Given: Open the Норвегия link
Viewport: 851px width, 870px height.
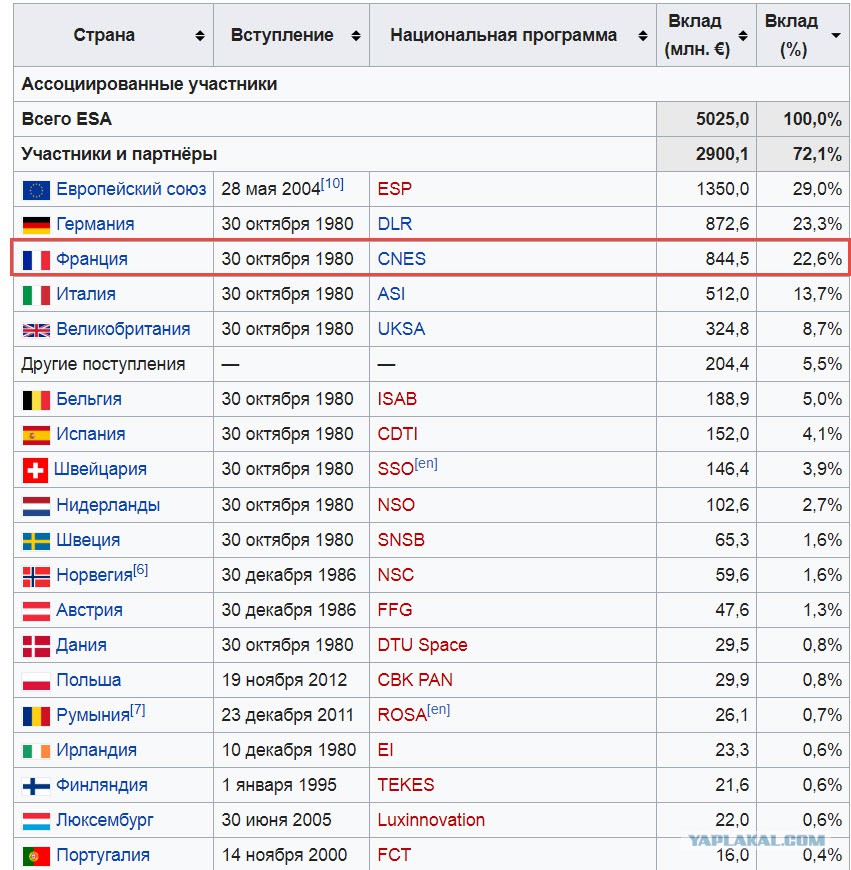Looking at the screenshot, I should (94, 575).
